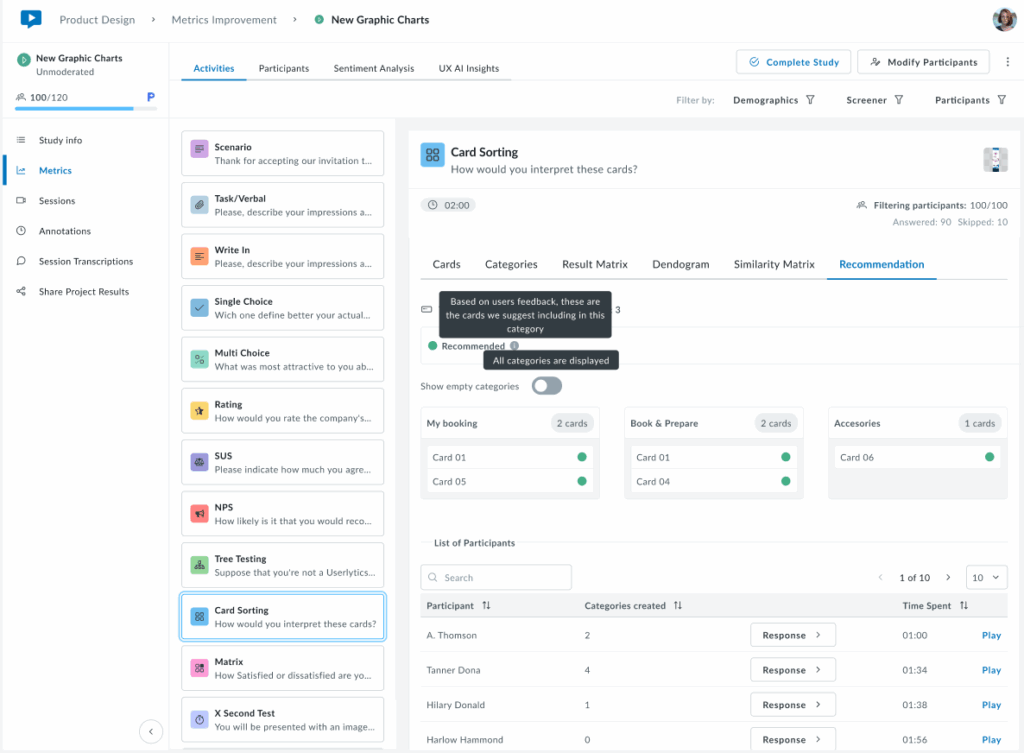
Task: Click the info icon beside Recommended
Action: click(x=514, y=346)
